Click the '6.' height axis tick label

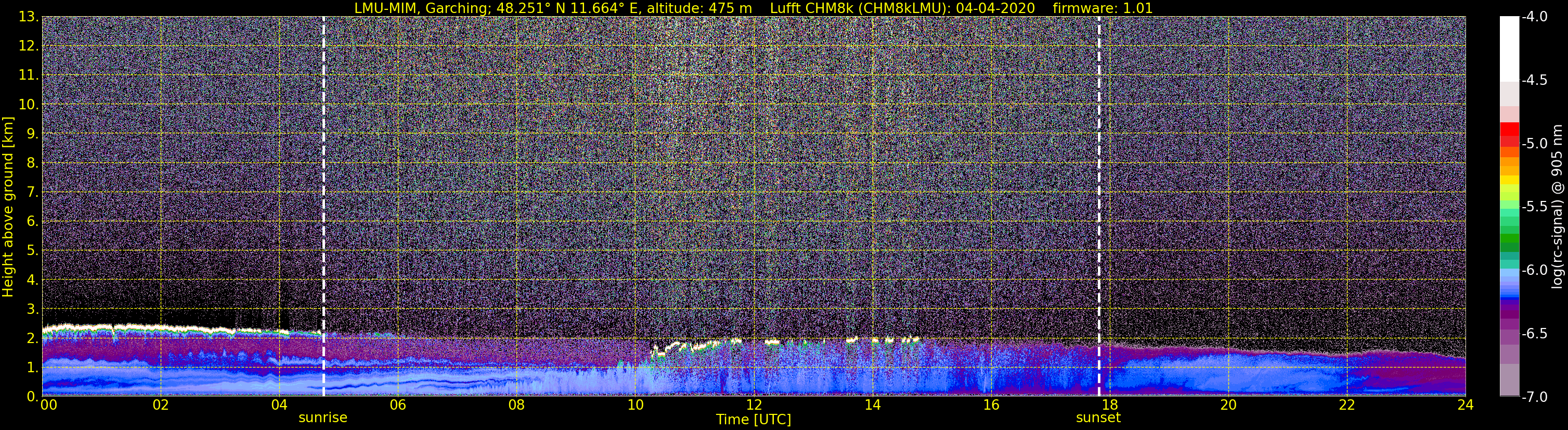tap(32, 222)
